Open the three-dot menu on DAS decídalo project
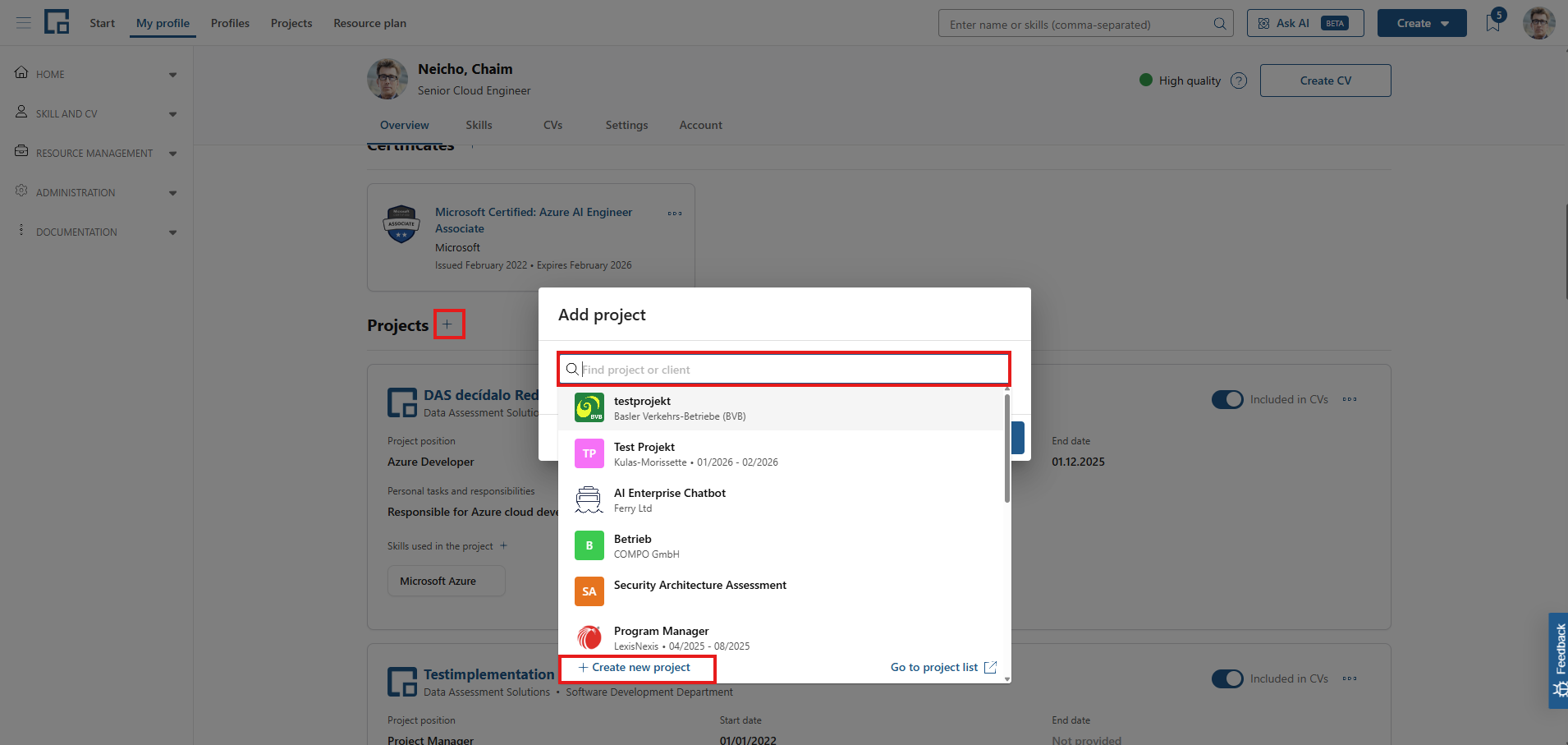 click(x=1350, y=399)
